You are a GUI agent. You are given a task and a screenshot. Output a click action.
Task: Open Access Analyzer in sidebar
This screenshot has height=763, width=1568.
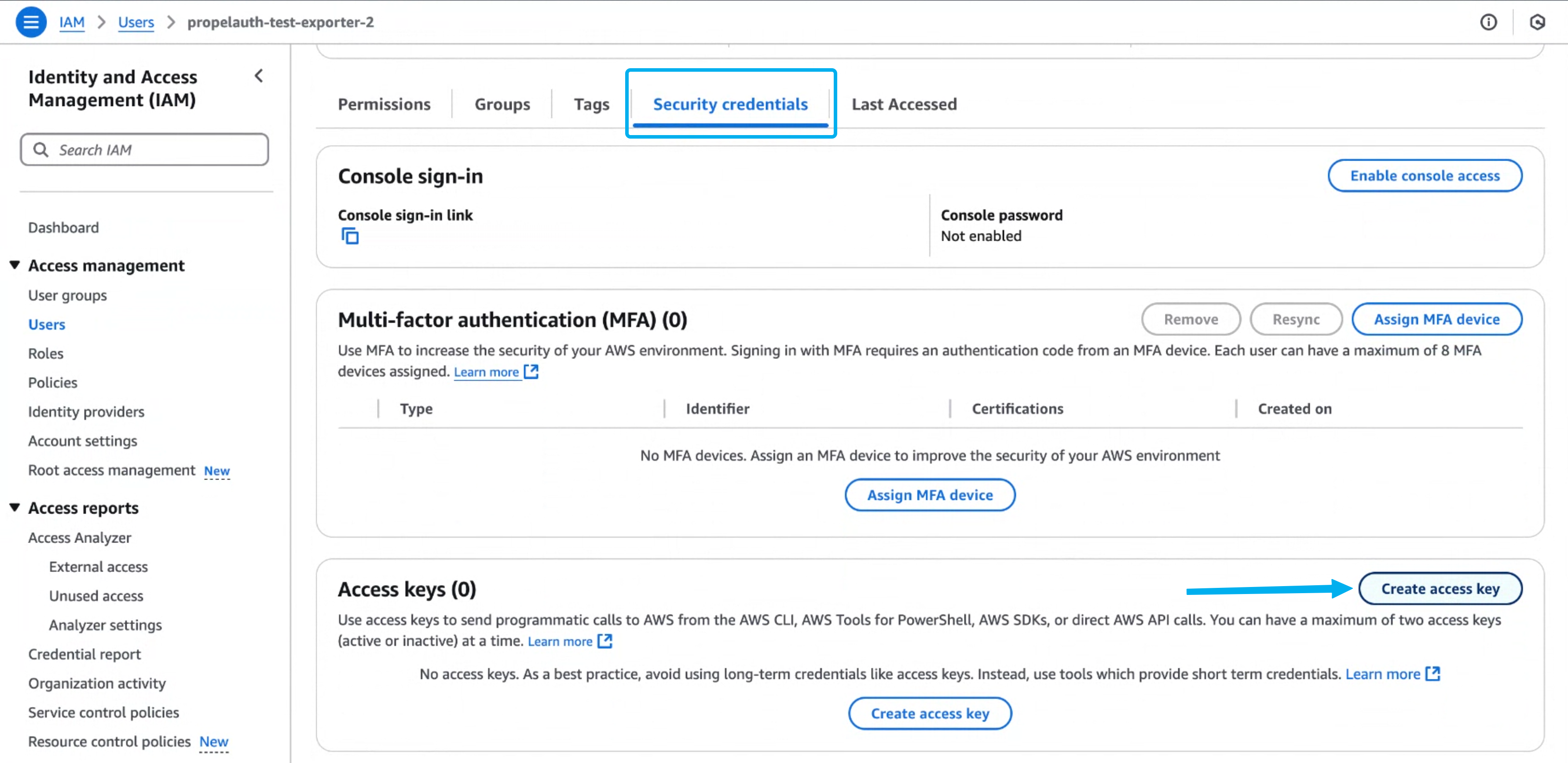pyautogui.click(x=80, y=538)
